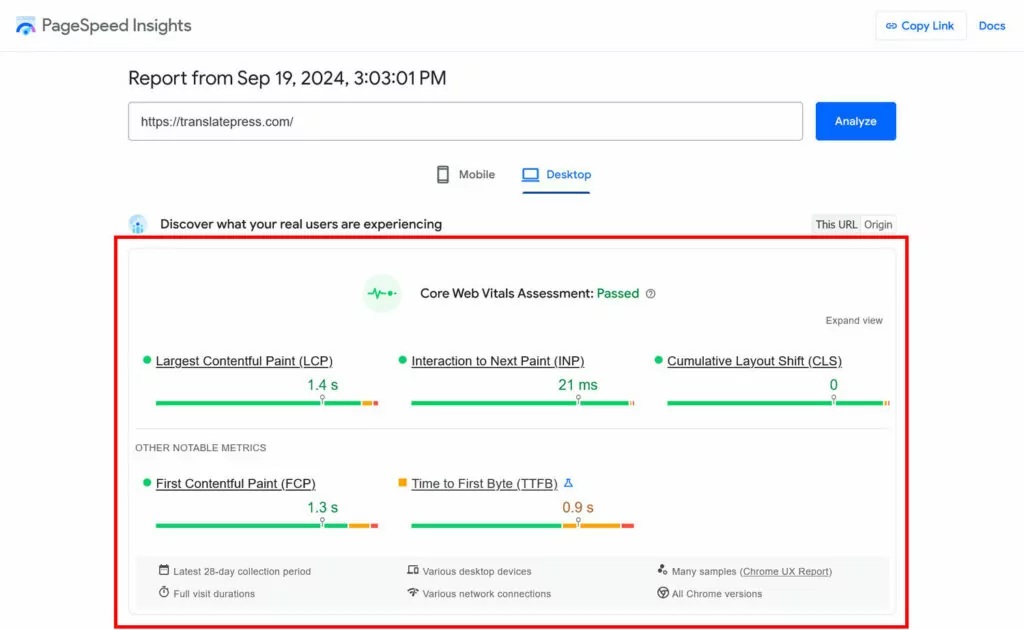Click the laptop icon on Desktop tab
Viewport: 1024px width, 630px height.
coord(530,174)
